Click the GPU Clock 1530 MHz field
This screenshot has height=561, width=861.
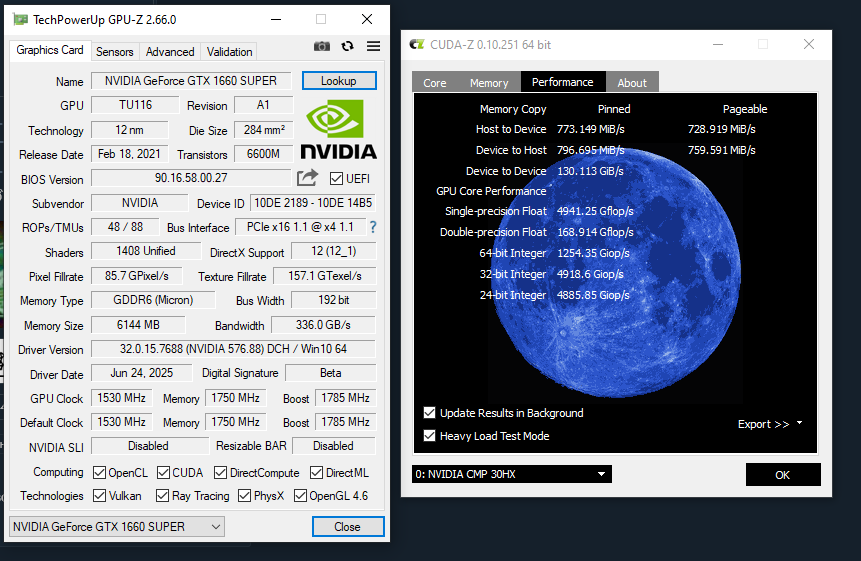[x=121, y=398]
